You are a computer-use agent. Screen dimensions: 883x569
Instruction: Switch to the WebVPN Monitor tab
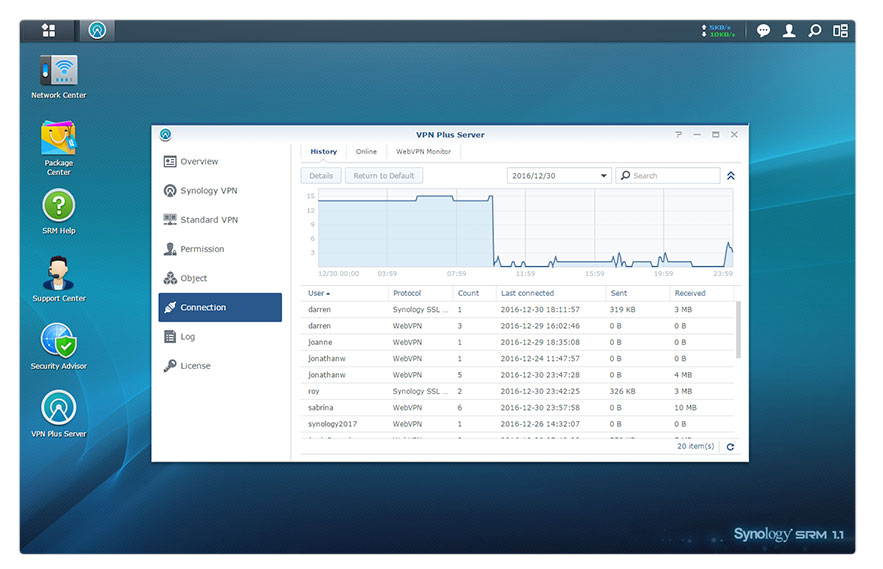pos(423,152)
